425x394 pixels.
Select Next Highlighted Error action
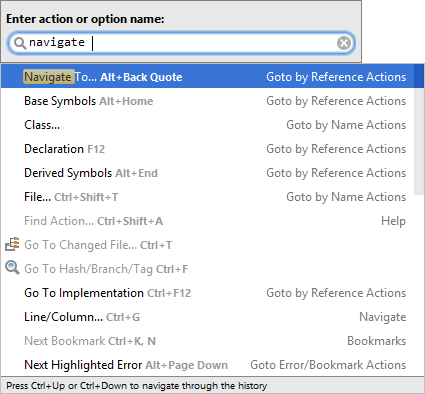(208, 365)
